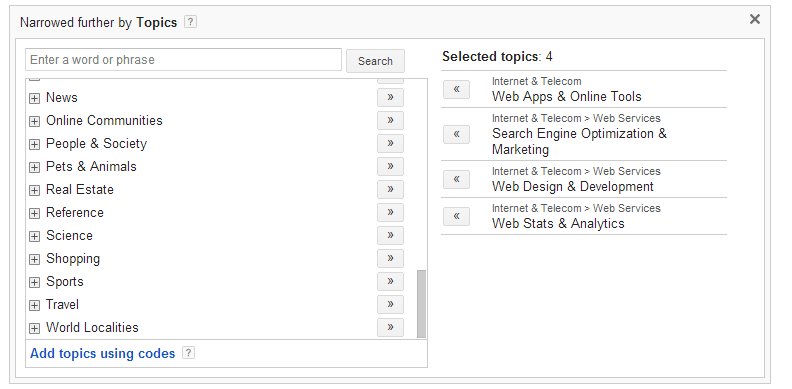Open help icon beside Add topics using codes
Viewport: 792px width, 389px height.
[x=188, y=353]
